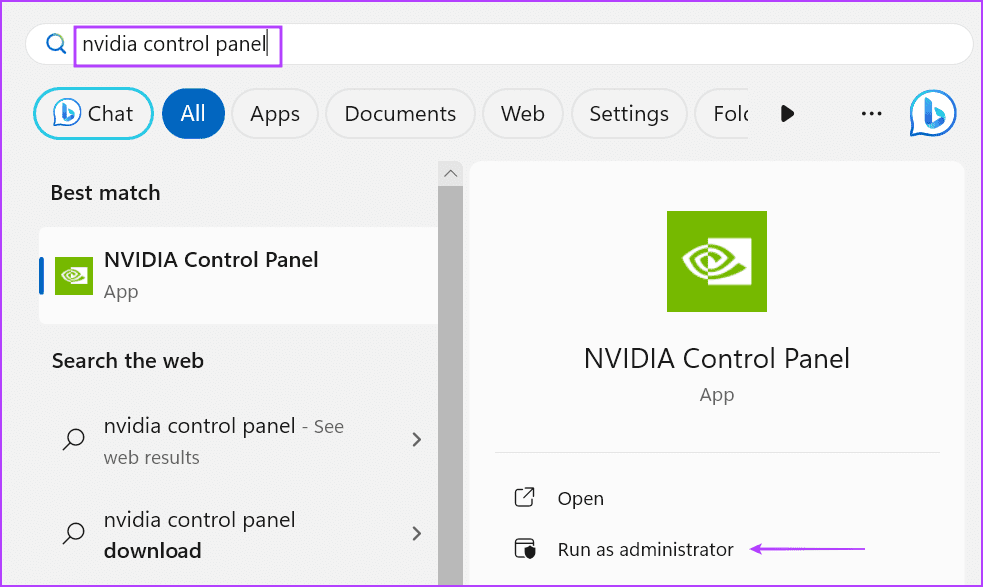Click the NVIDIA app icon in Best match
983x587 pixels.
(x=74, y=275)
